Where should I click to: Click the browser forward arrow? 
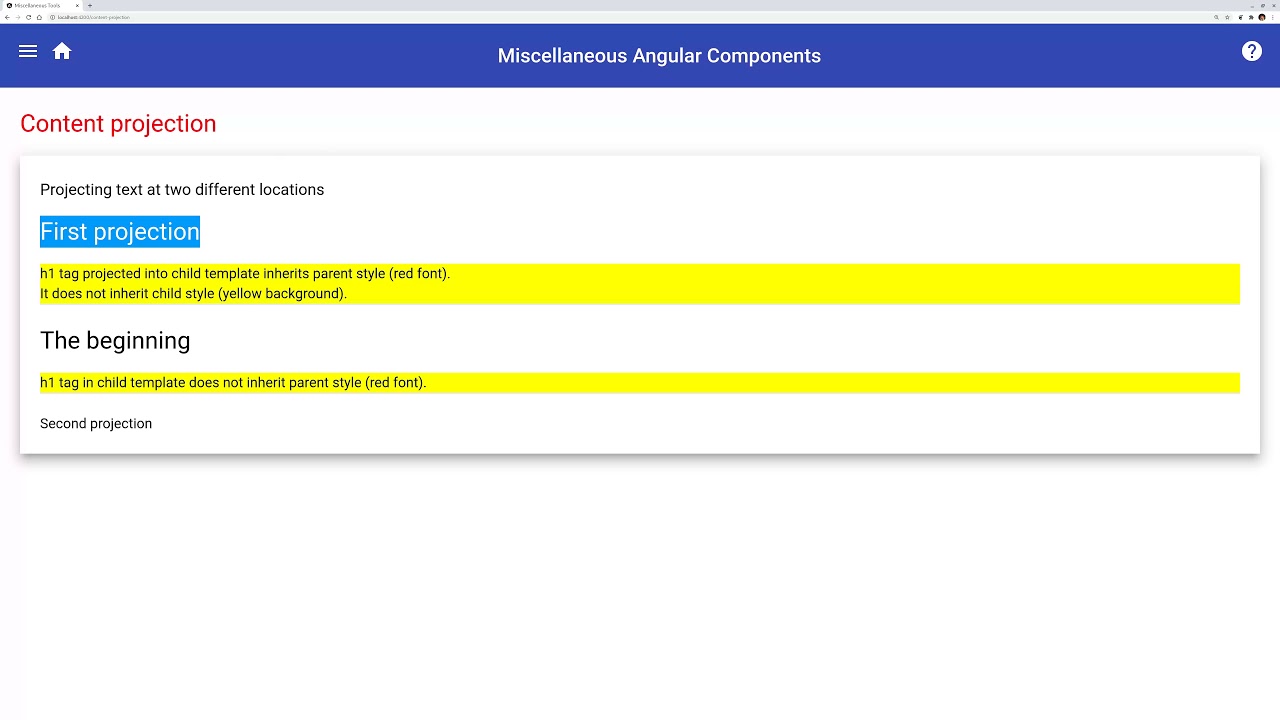(18, 17)
